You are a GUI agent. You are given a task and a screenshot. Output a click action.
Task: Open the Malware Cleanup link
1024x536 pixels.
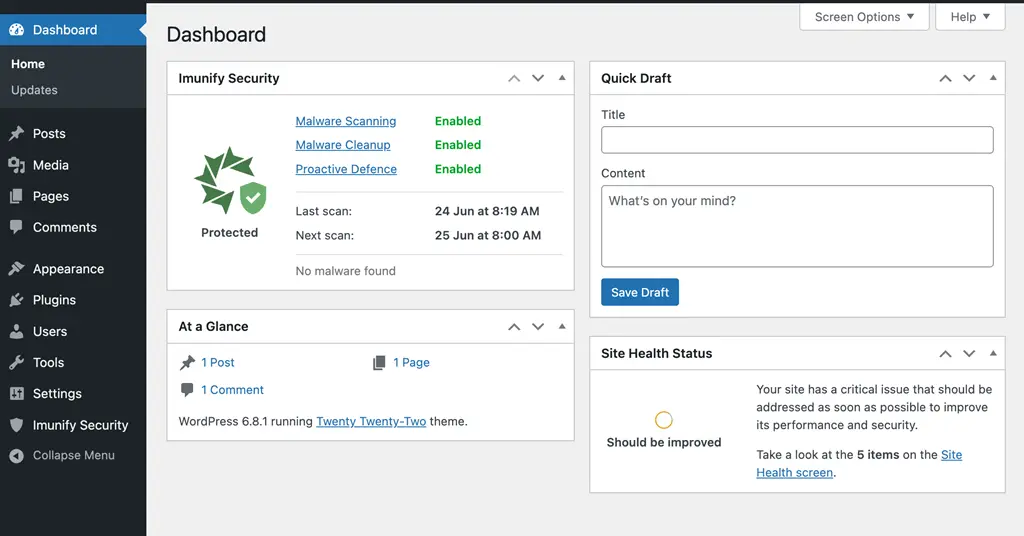tap(343, 145)
